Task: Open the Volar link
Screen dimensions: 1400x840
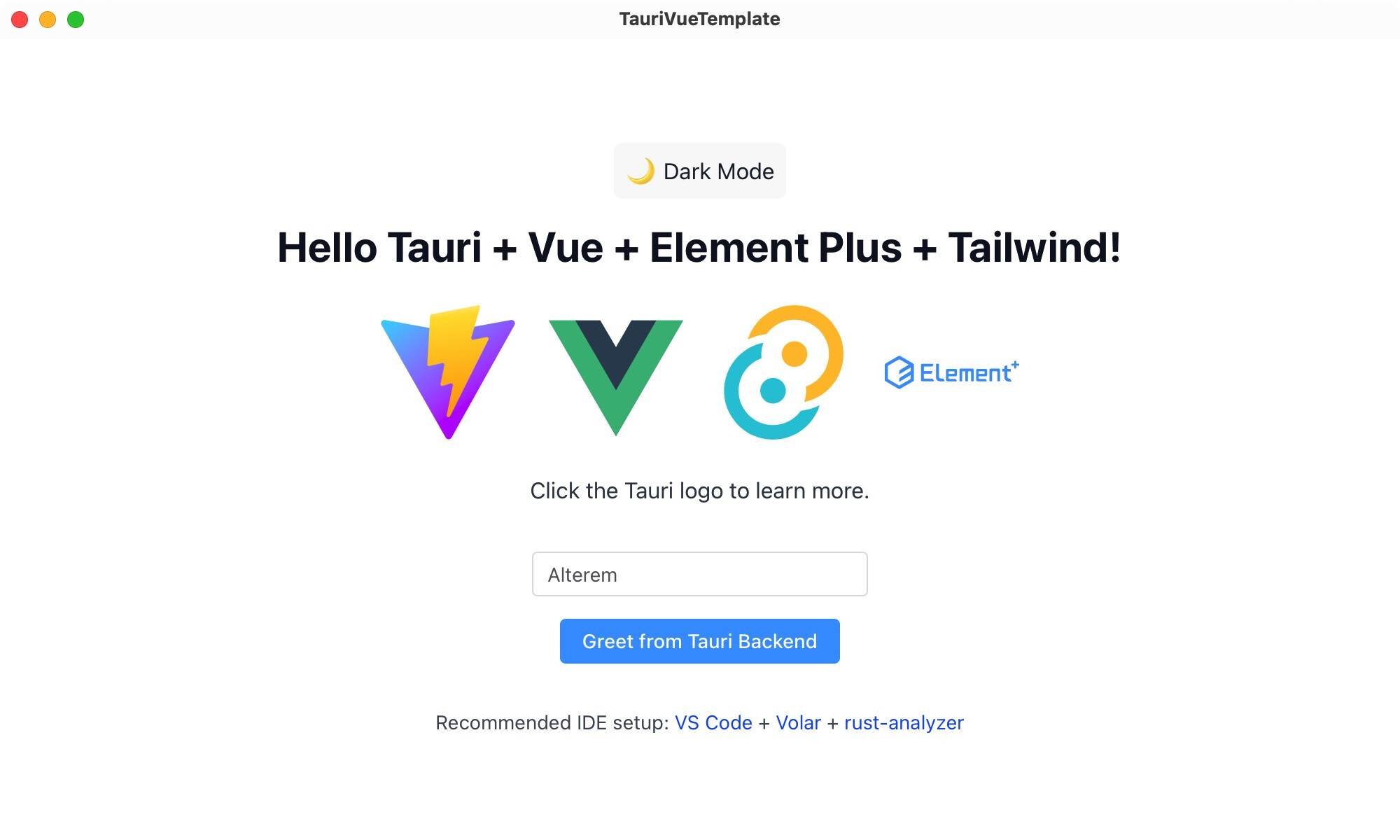Action: 798,722
